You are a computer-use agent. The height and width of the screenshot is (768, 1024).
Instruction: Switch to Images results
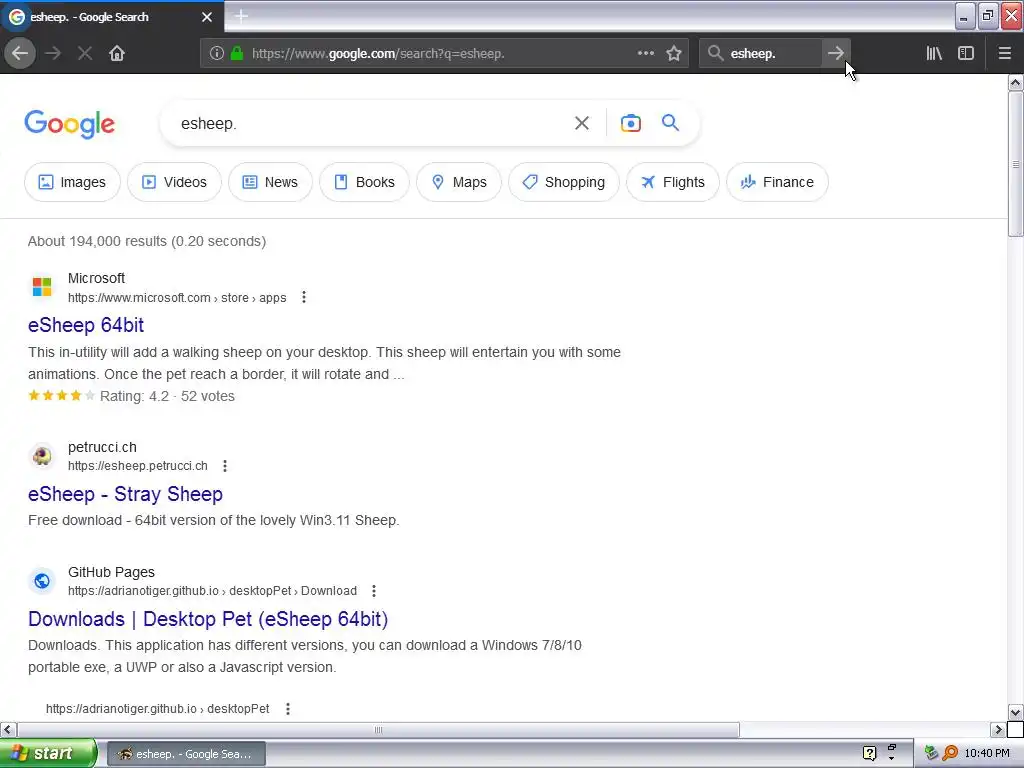coord(72,182)
